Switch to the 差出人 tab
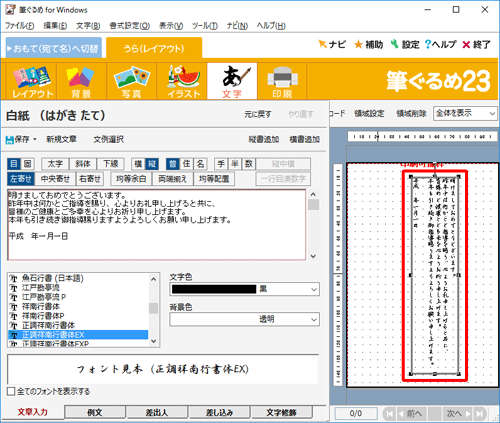The width and height of the screenshot is (500, 423). (x=157, y=412)
